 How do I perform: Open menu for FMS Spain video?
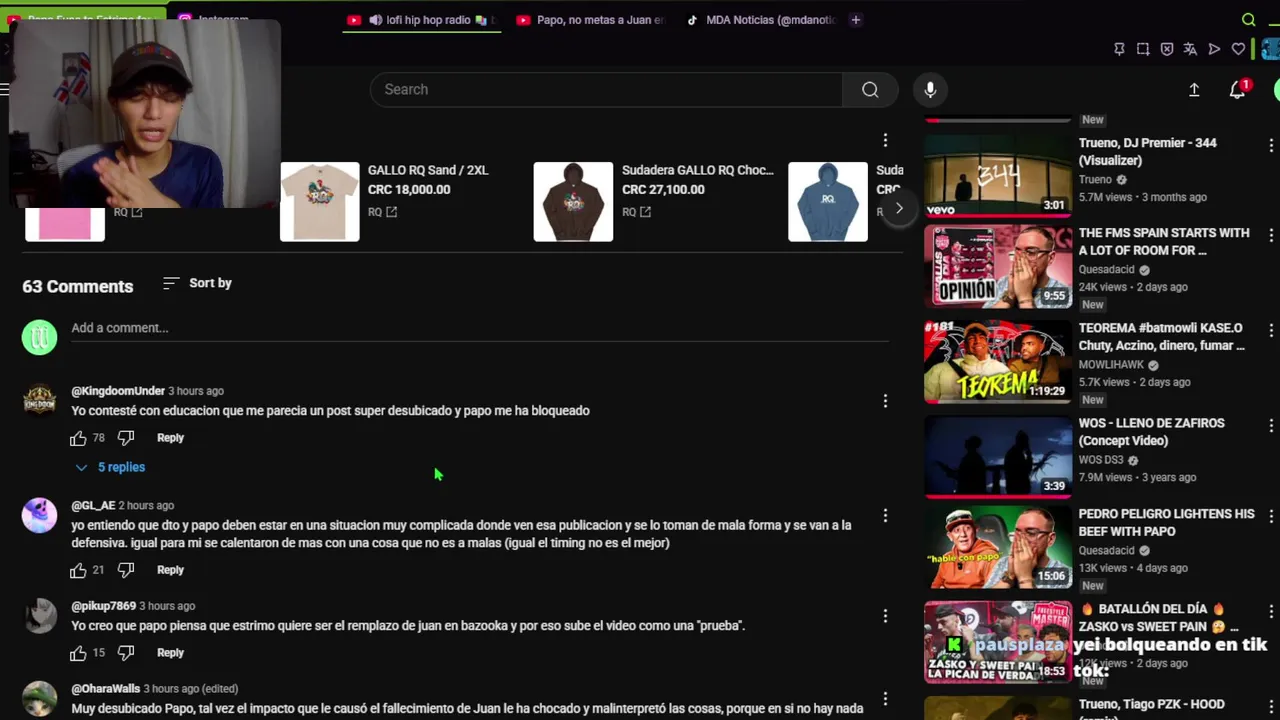[x=1271, y=236]
